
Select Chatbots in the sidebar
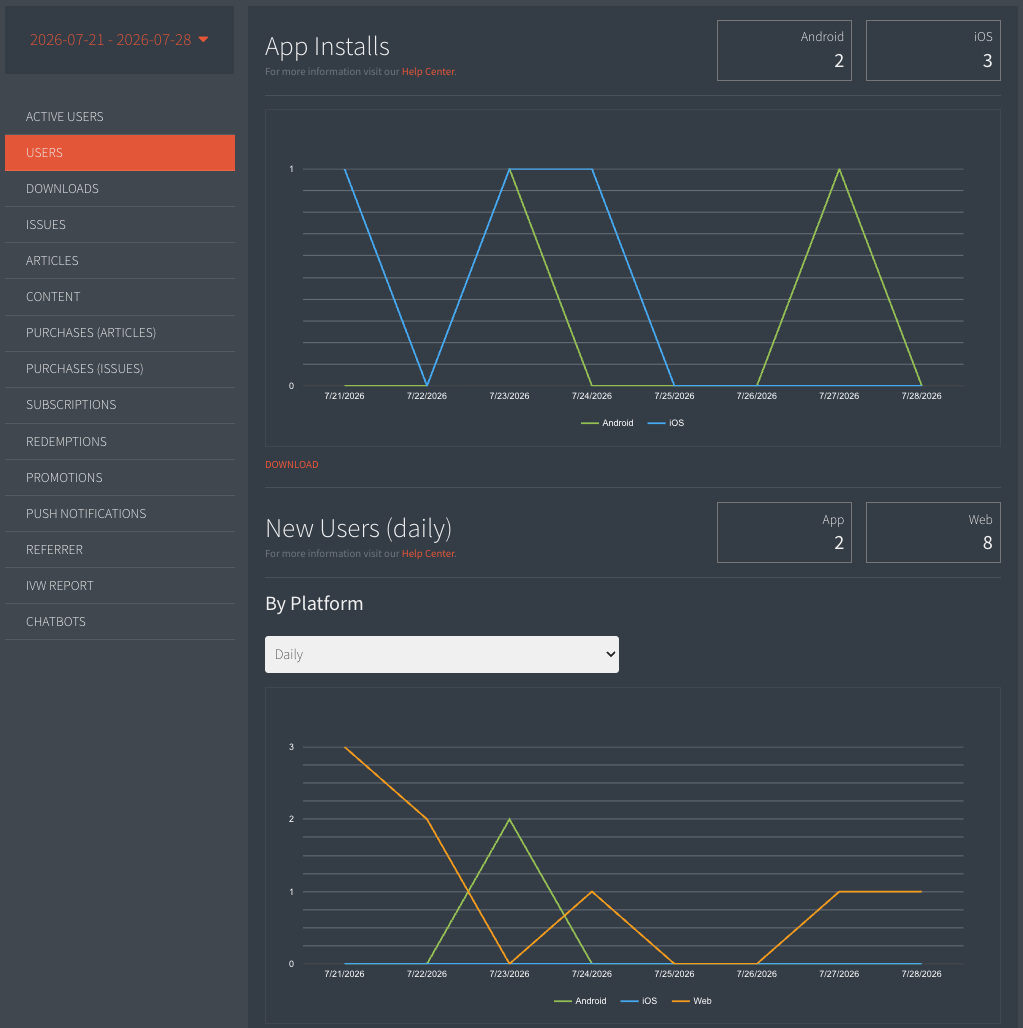click(x=119, y=622)
